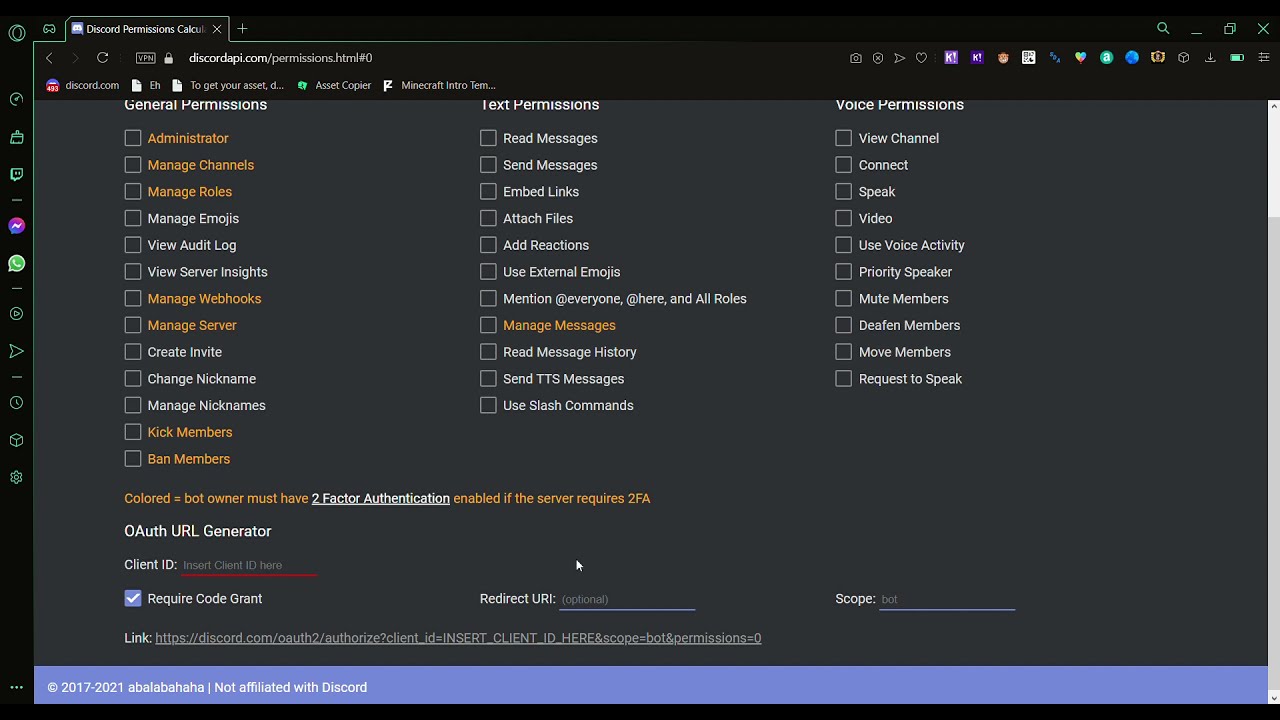The height and width of the screenshot is (720, 1280).
Task: Check the Administrator permission
Action: click(x=133, y=138)
